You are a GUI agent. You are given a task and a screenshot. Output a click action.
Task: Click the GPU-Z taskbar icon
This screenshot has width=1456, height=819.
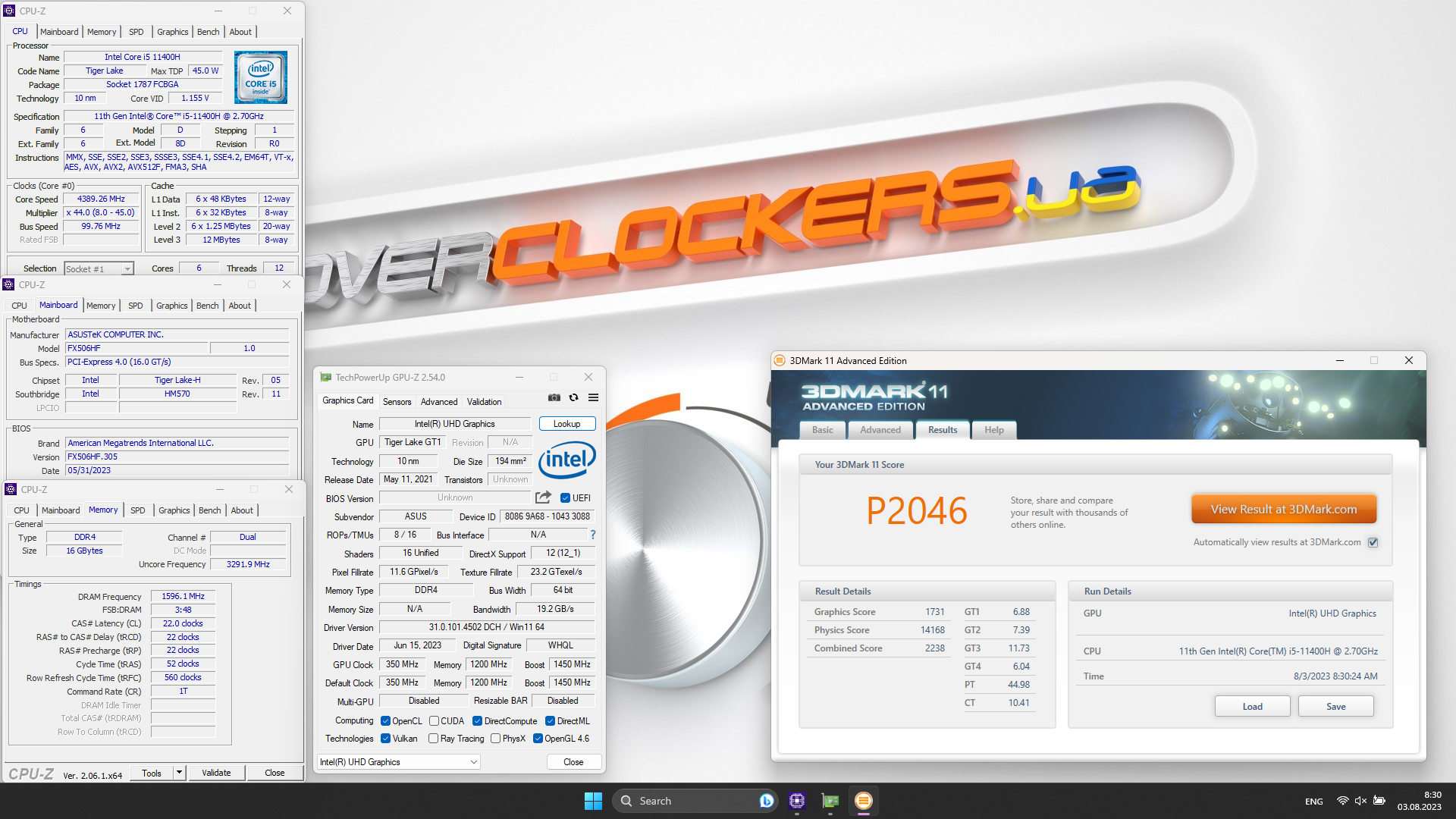(830, 801)
